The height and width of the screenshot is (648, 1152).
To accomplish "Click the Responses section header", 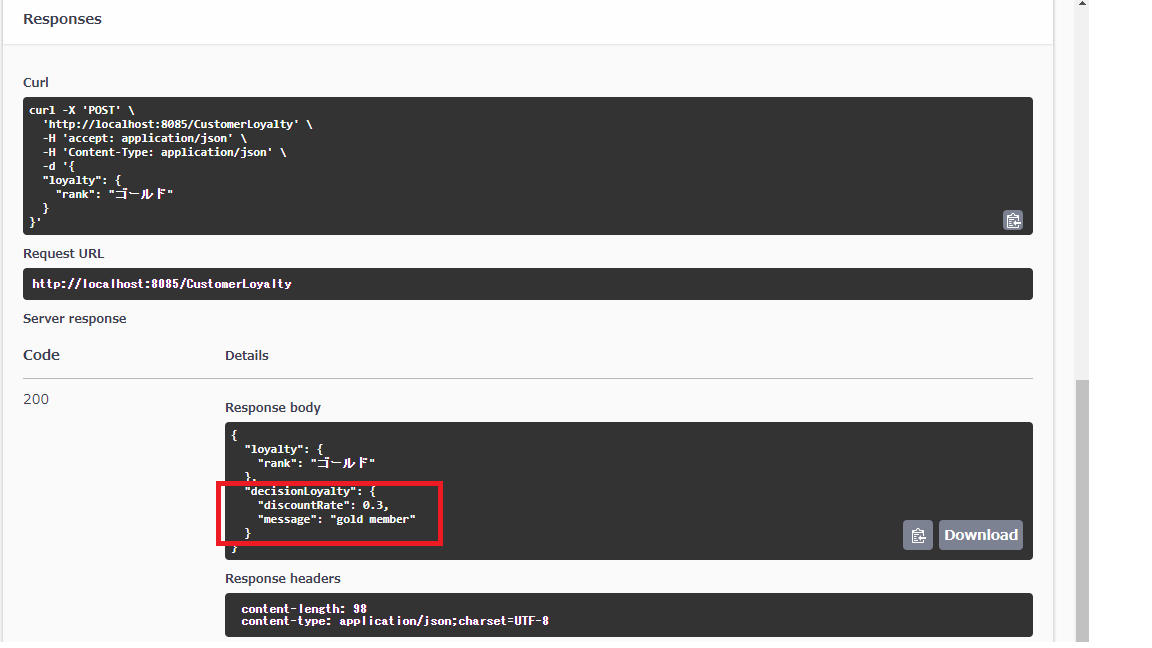I will (62, 19).
